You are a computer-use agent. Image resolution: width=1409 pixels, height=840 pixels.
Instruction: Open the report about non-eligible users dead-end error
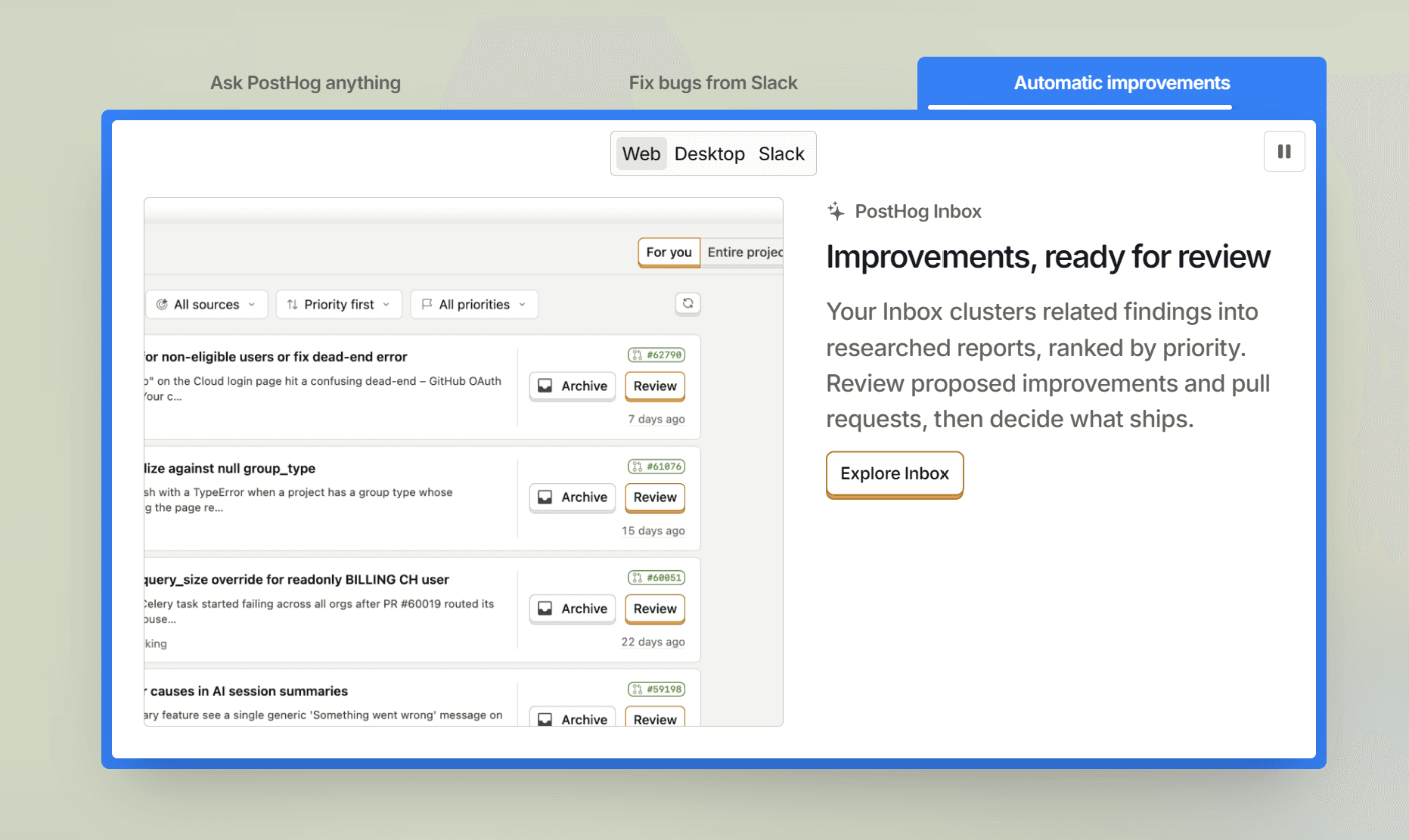(276, 357)
